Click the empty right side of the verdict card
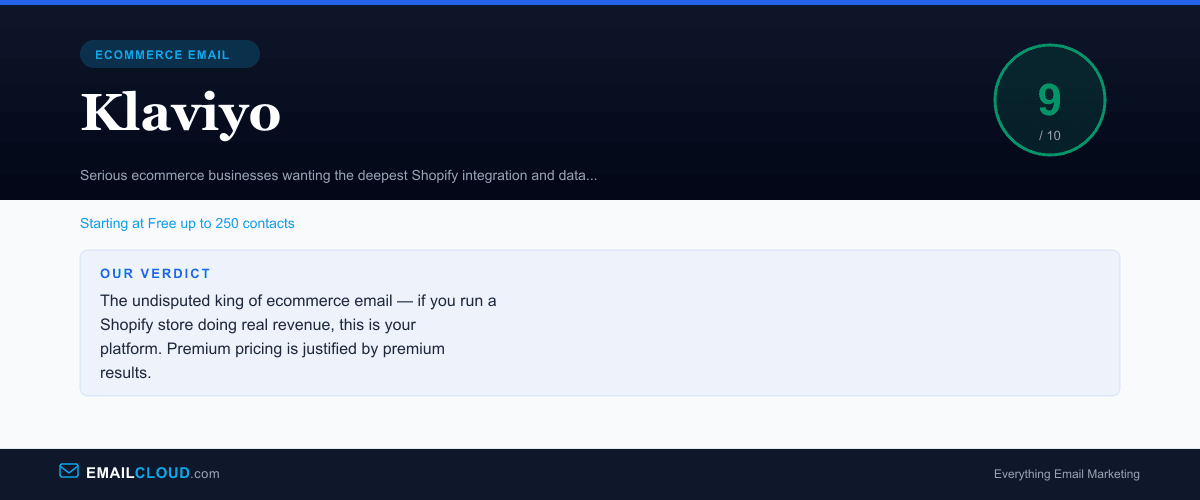Image resolution: width=1200 pixels, height=500 pixels. [850, 330]
